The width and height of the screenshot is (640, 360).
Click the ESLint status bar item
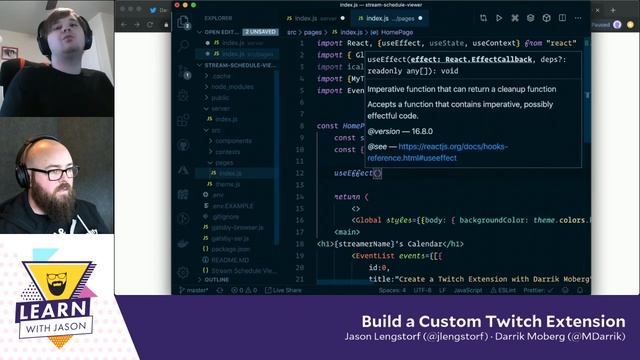503,290
